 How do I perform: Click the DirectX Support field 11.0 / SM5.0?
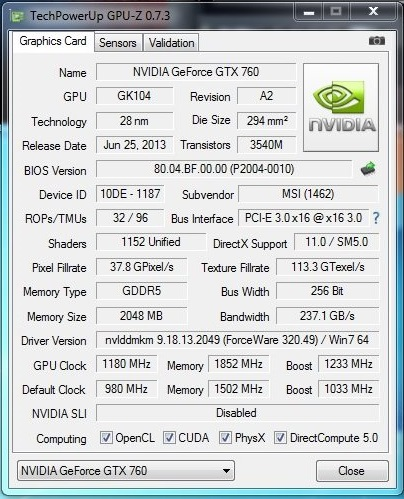(337, 242)
